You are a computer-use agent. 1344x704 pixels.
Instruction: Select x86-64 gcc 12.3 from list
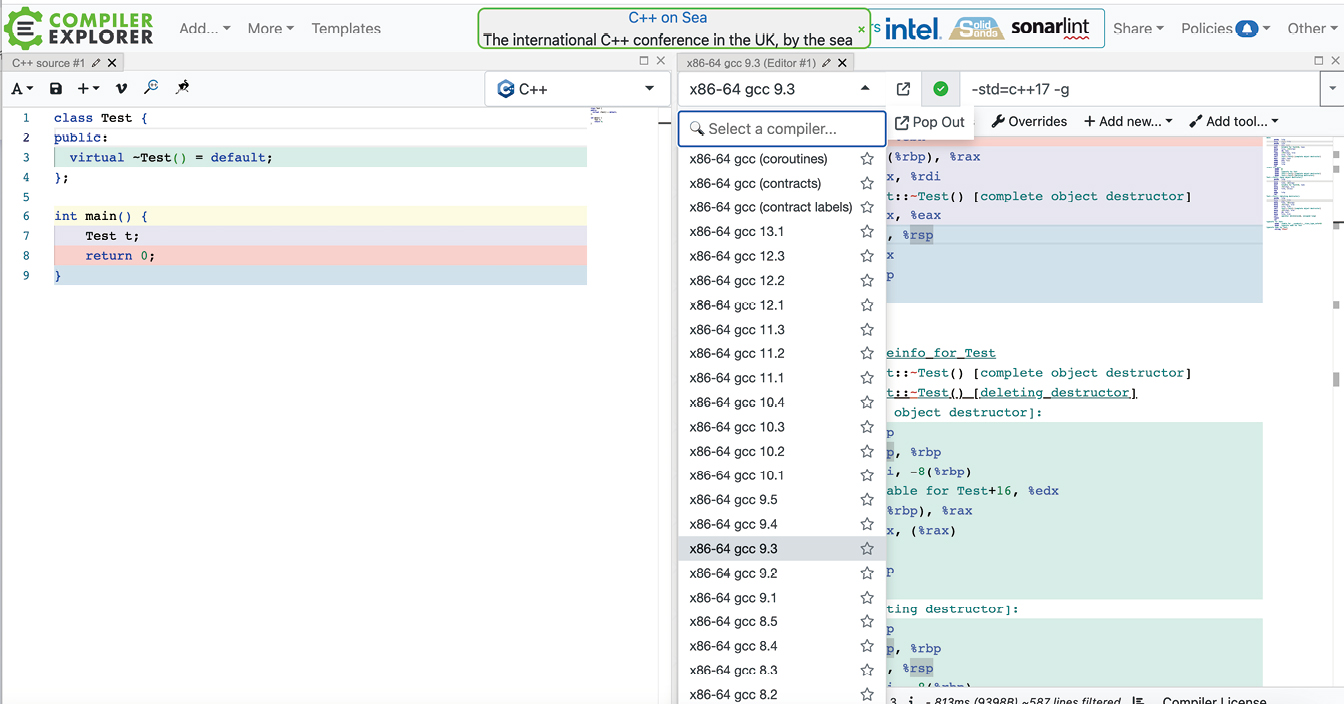point(737,256)
